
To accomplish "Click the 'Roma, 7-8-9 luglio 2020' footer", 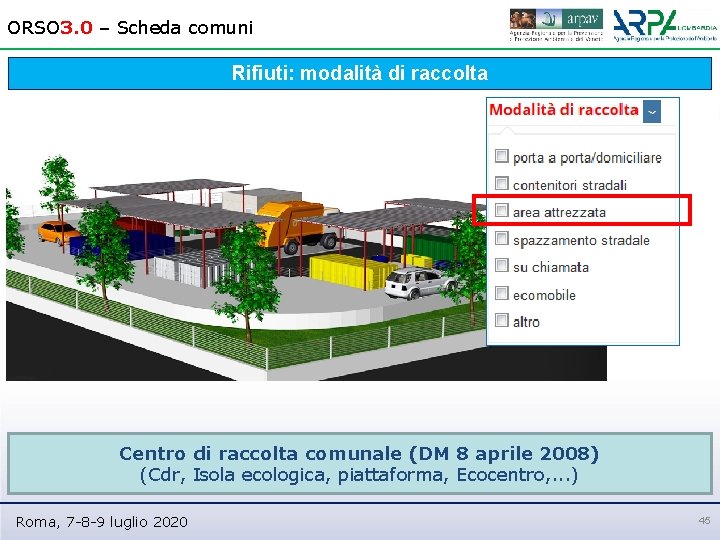I will point(101,522).
